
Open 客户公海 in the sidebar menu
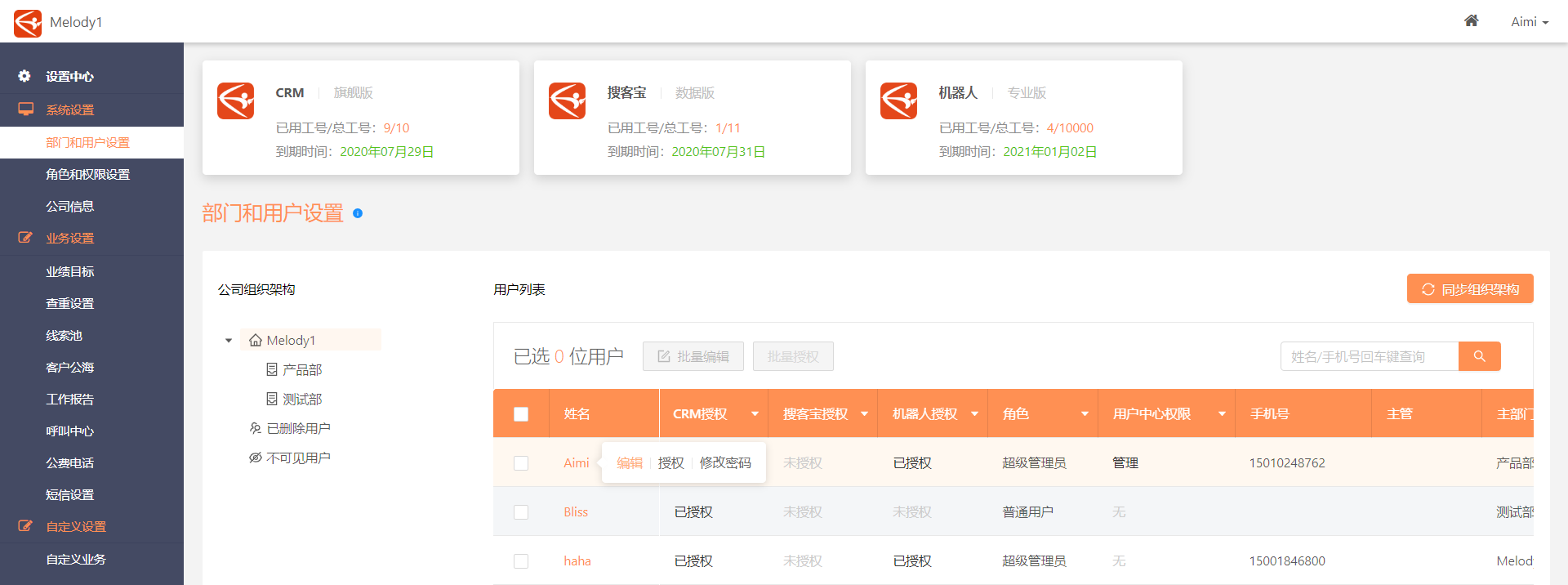69,367
